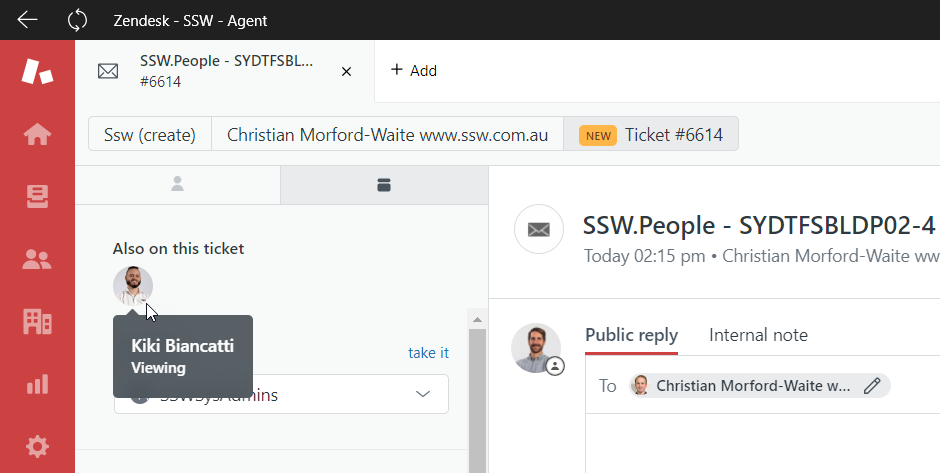This screenshot has width=940, height=473.
Task: Select the Internal note tab
Action: tap(758, 335)
